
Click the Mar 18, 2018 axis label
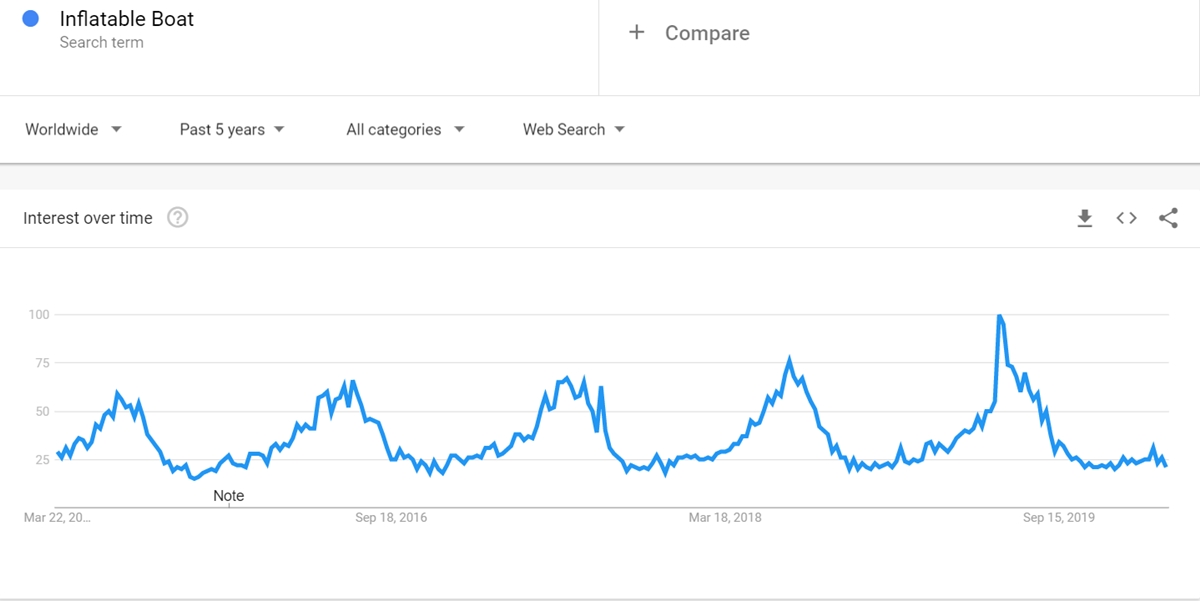point(725,518)
